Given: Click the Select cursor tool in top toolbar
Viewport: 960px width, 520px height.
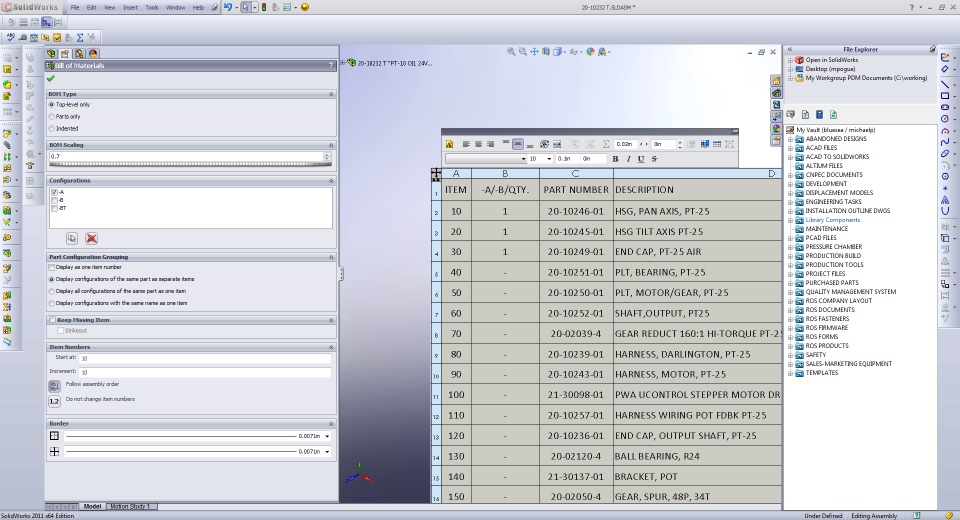Looking at the screenshot, I should (x=246, y=7).
